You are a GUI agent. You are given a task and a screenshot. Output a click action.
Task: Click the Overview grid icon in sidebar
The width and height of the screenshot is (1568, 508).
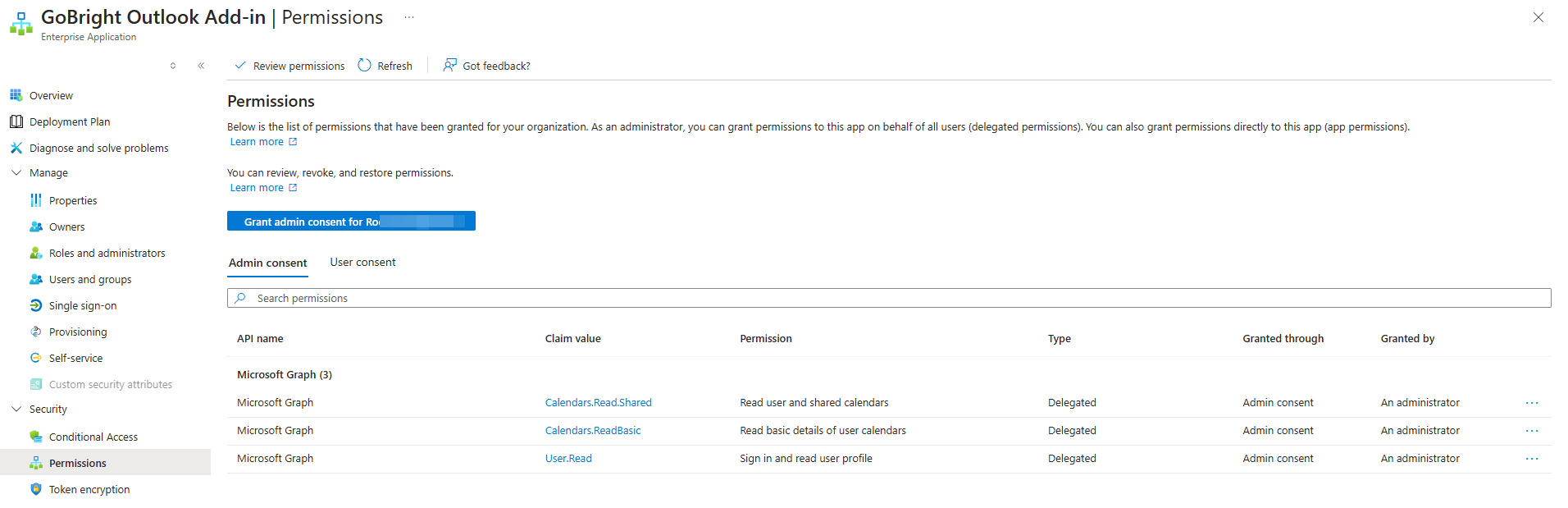[x=16, y=95]
